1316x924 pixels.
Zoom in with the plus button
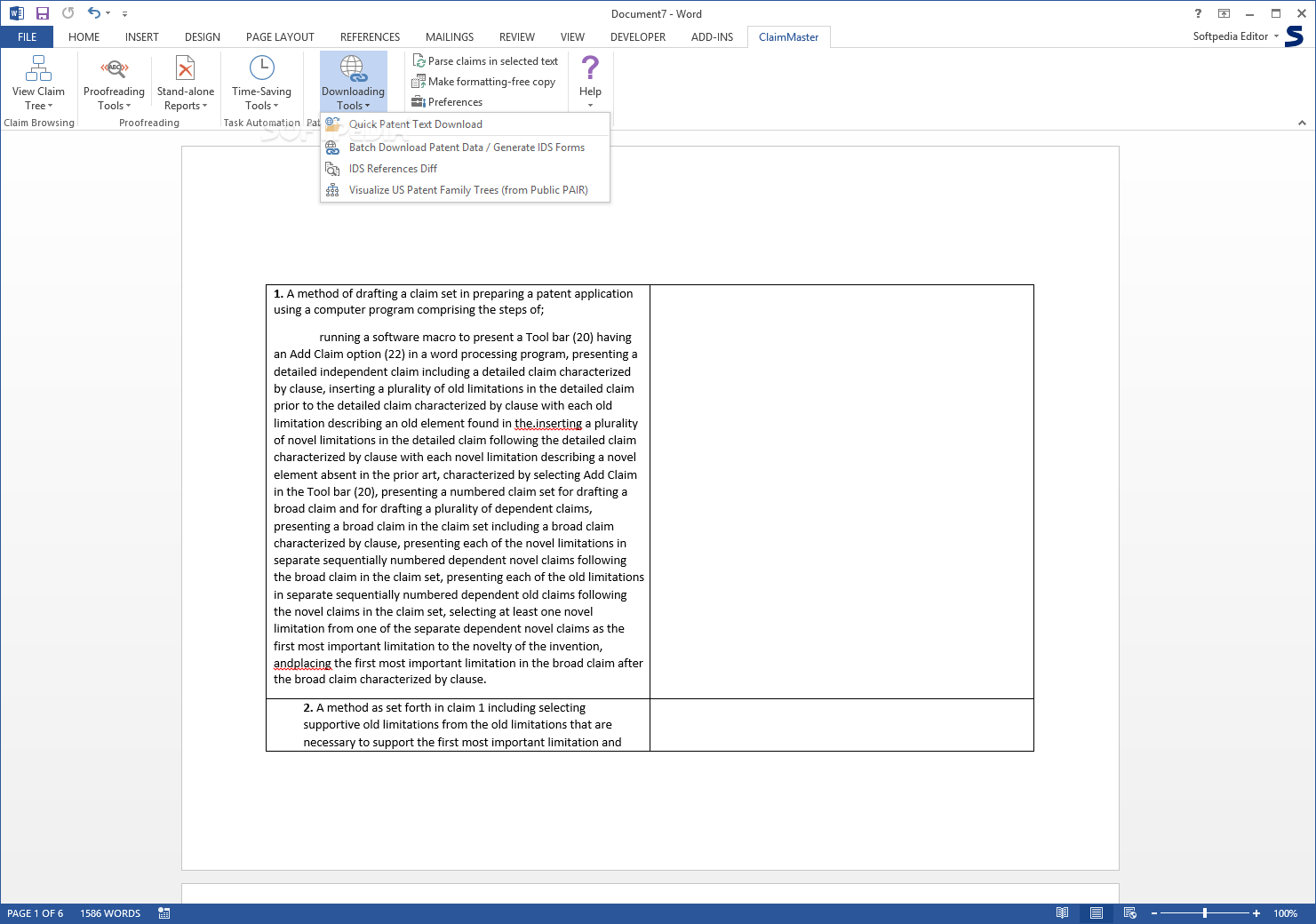click(1256, 913)
